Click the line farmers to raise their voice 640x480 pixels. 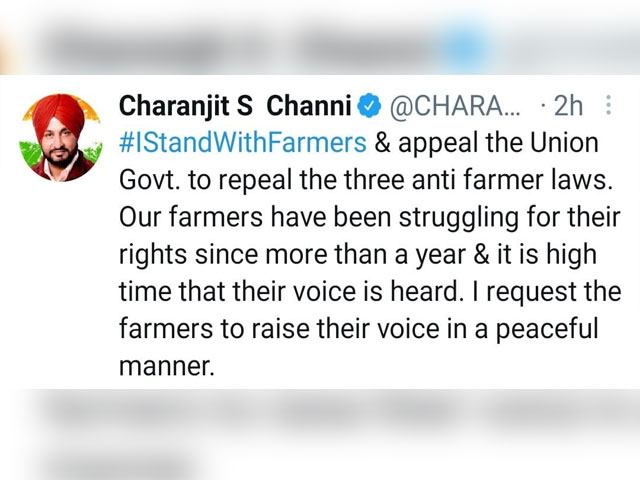click(x=359, y=329)
